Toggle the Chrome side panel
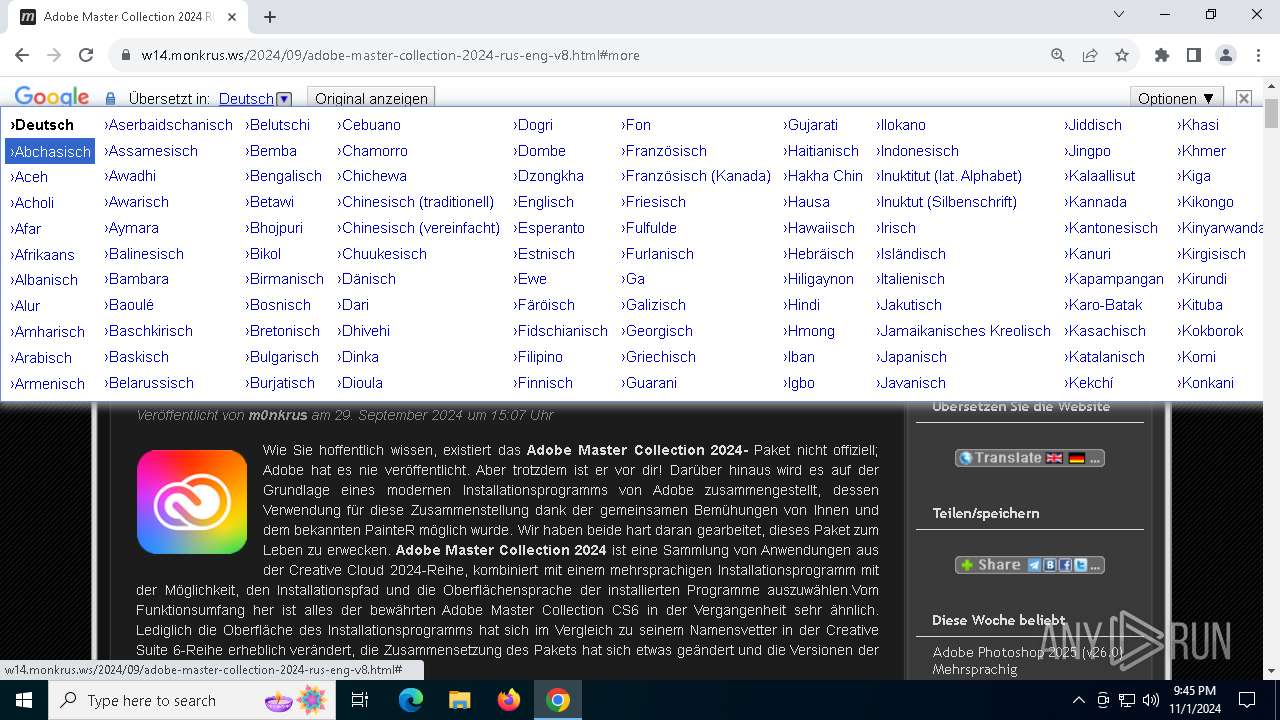Screen dimensions: 1280x720 [x=1194, y=55]
